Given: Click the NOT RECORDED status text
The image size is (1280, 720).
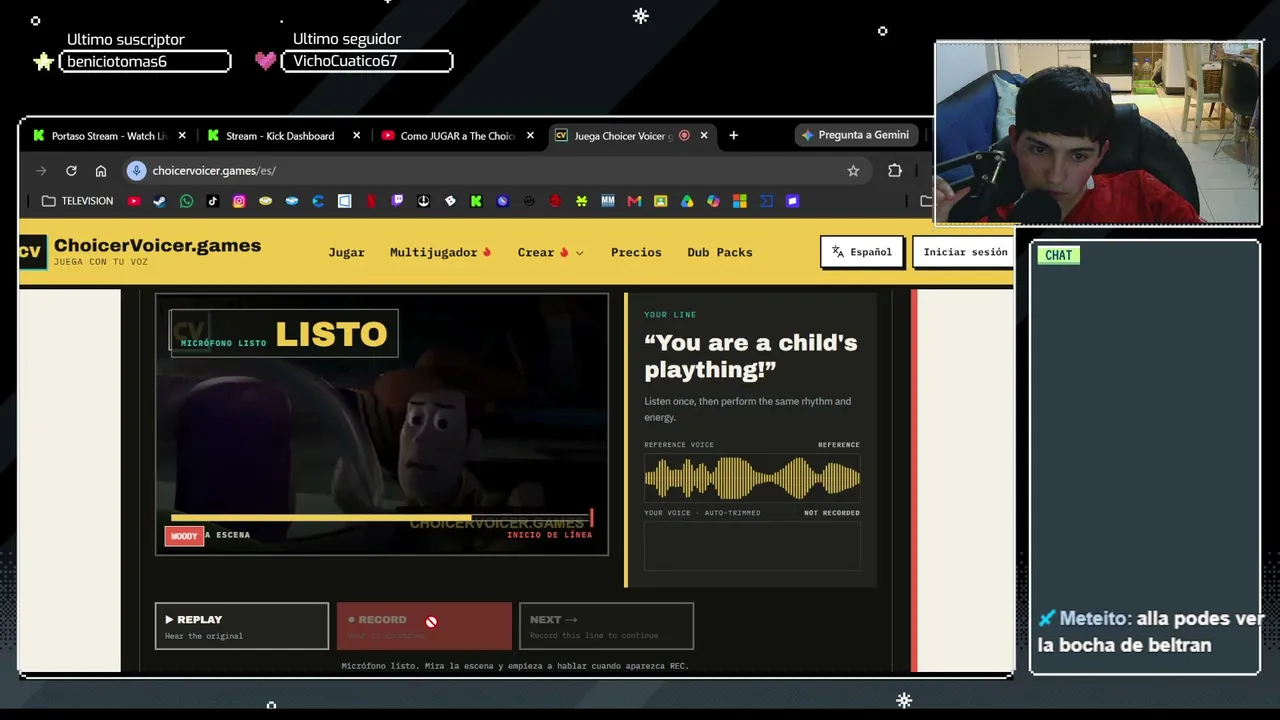Looking at the screenshot, I should [832, 513].
